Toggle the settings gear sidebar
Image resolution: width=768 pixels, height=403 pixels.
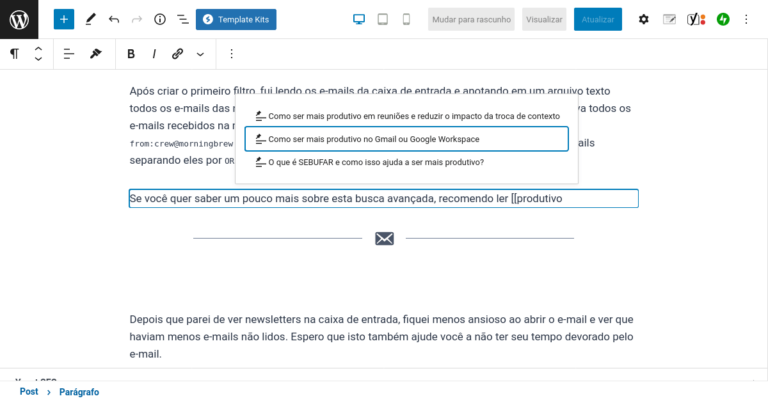(x=644, y=20)
